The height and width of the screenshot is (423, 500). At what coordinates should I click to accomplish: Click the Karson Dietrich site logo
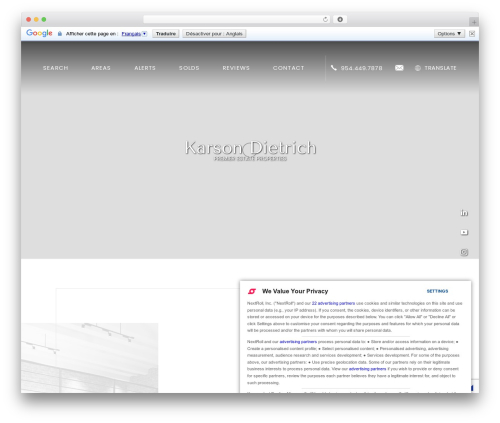[x=250, y=150]
